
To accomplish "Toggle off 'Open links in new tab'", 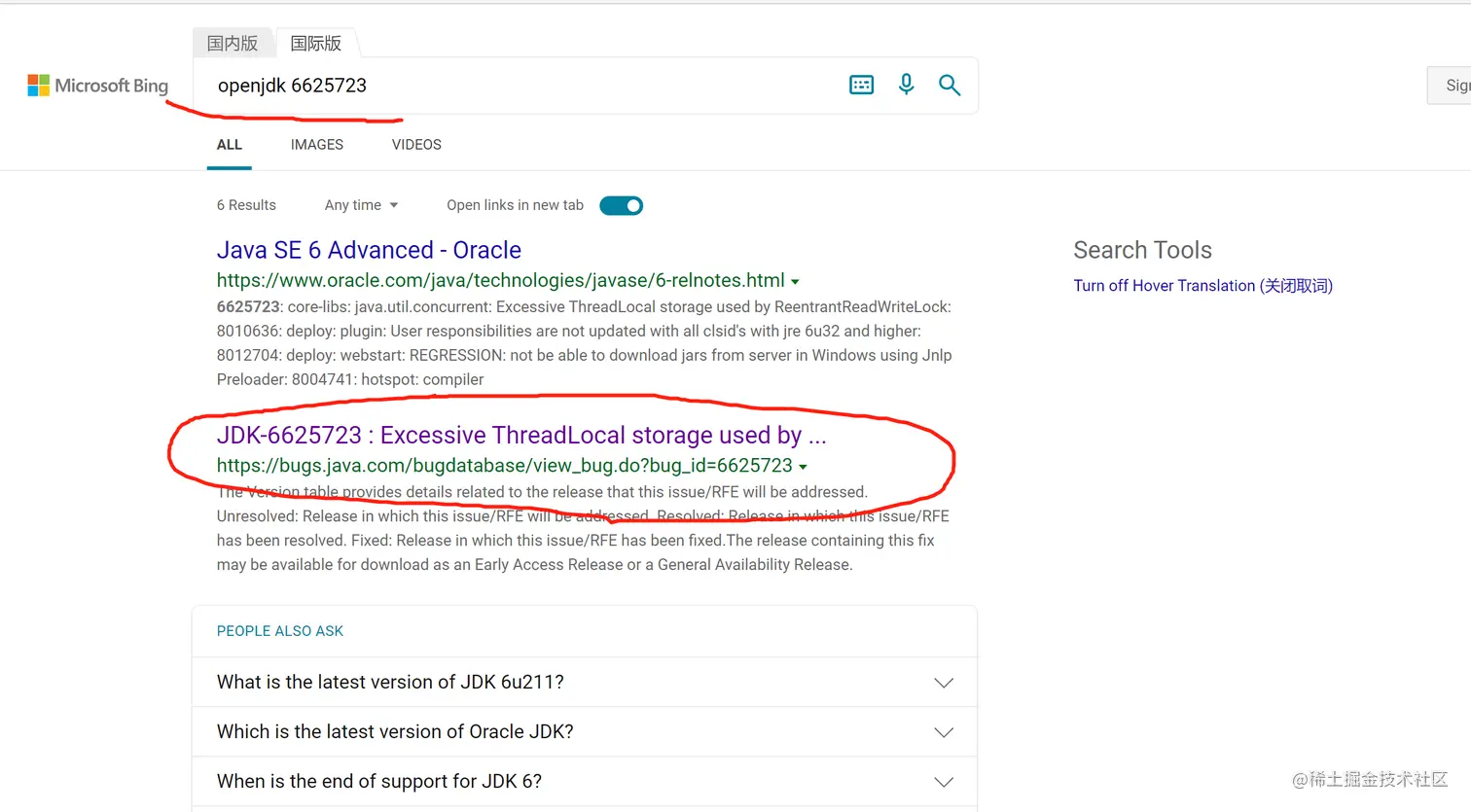I will click(x=621, y=205).
